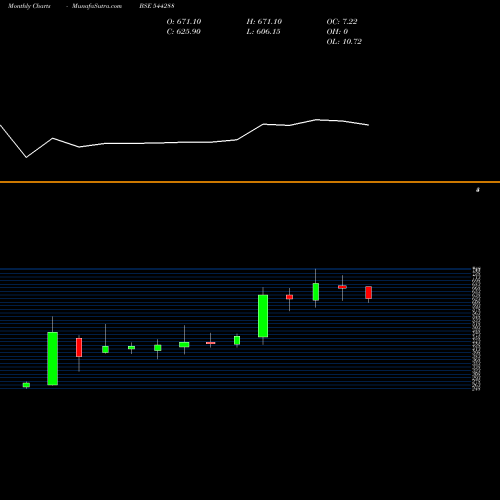Click the MunafaSutra.com label
The image size is (500, 500).
click(x=97, y=6)
